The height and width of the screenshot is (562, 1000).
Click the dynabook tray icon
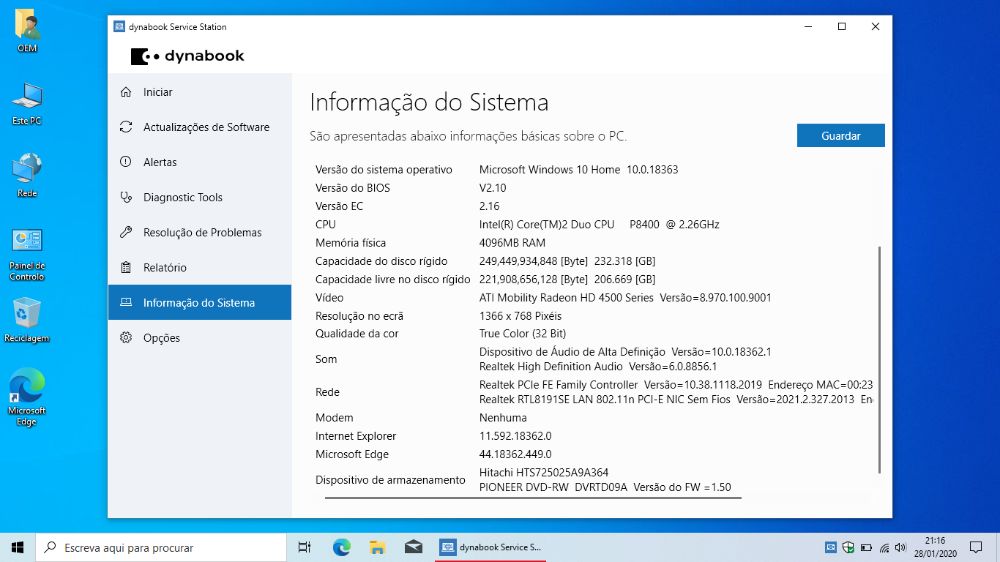830,547
